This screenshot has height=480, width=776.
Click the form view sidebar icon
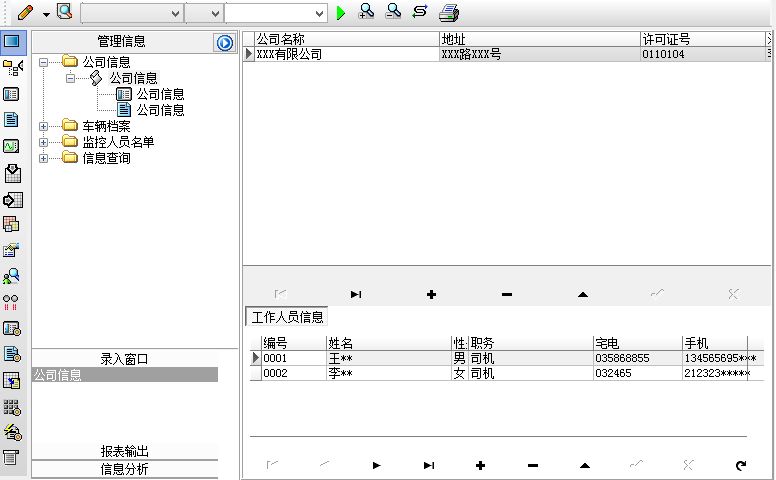(11, 94)
